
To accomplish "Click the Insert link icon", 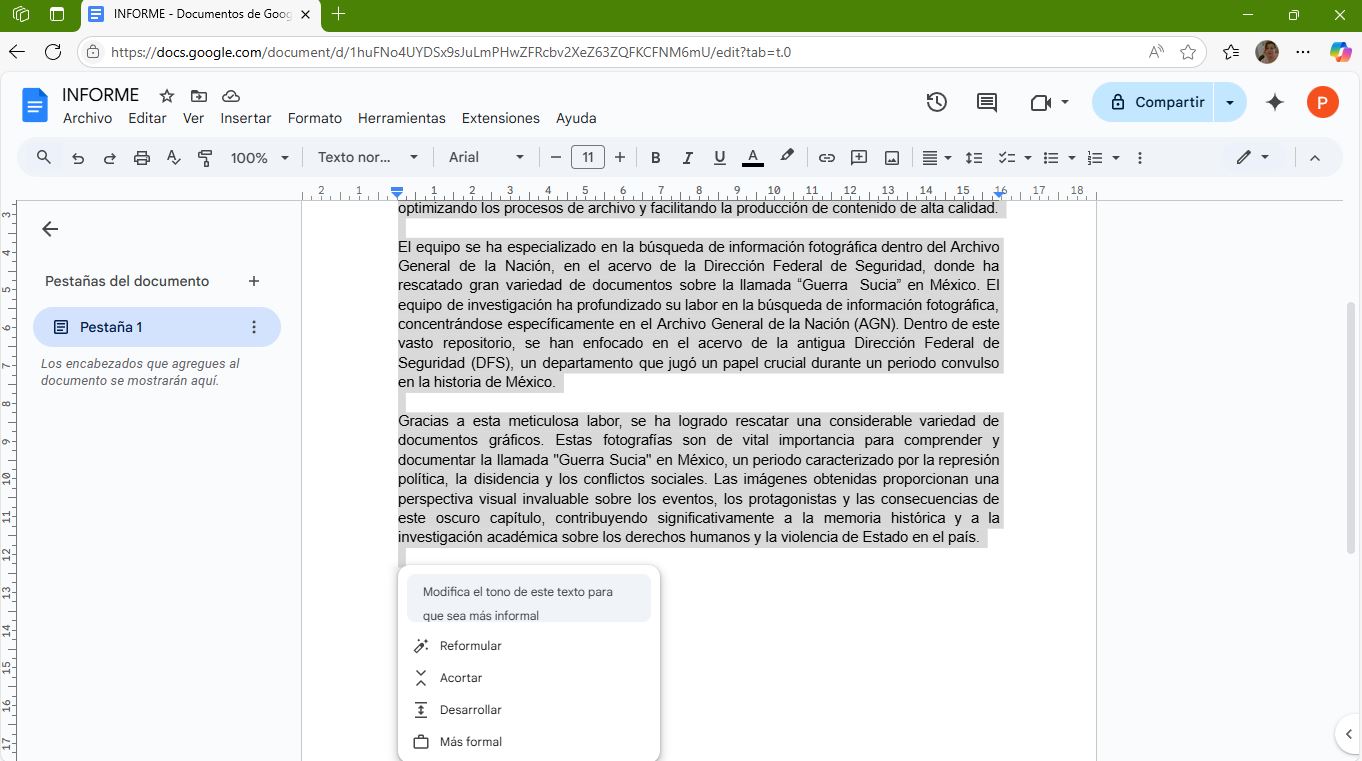I will 827,158.
